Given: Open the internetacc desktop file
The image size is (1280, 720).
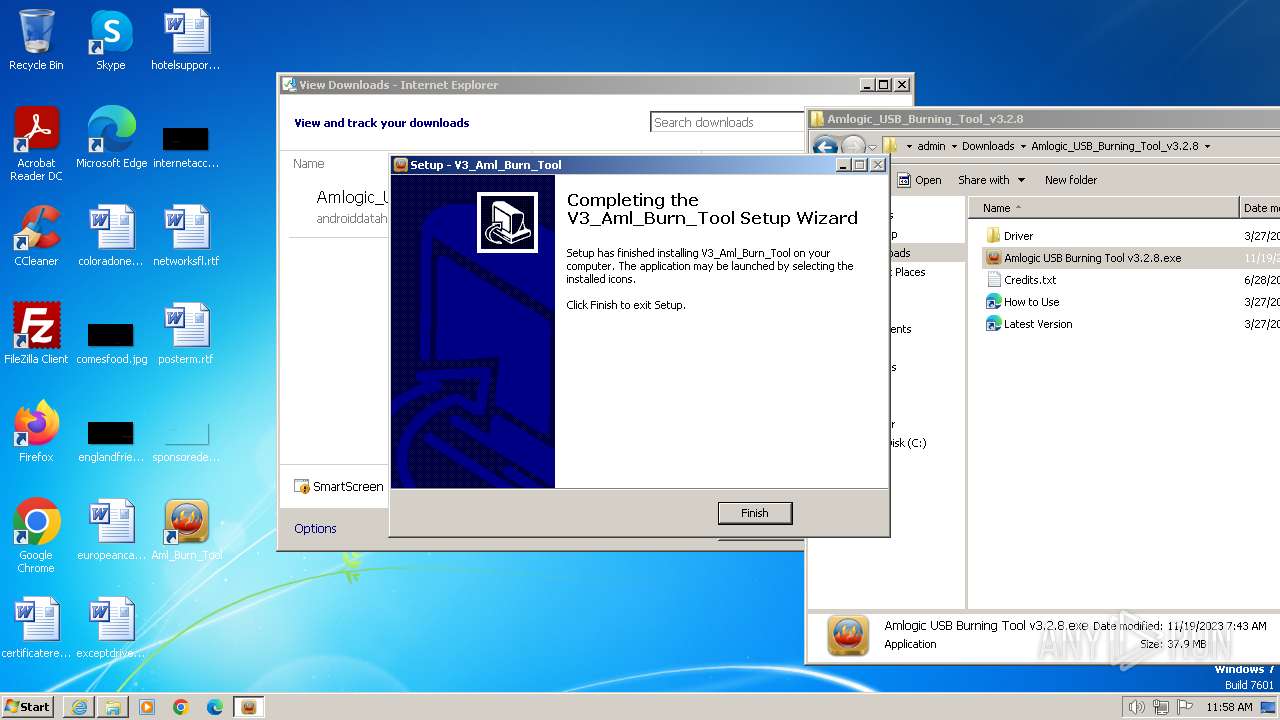Looking at the screenshot, I should click(186, 145).
